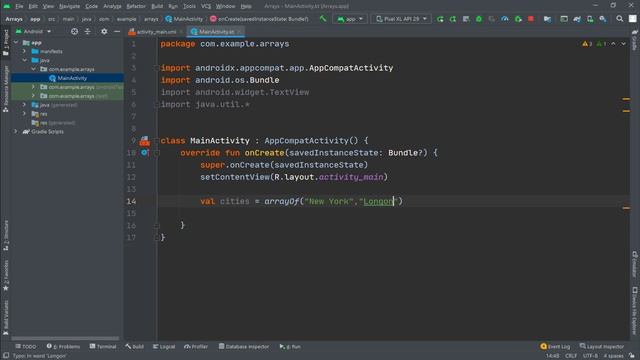Collapse the java folder node
The height and width of the screenshot is (360, 640).
[24, 60]
